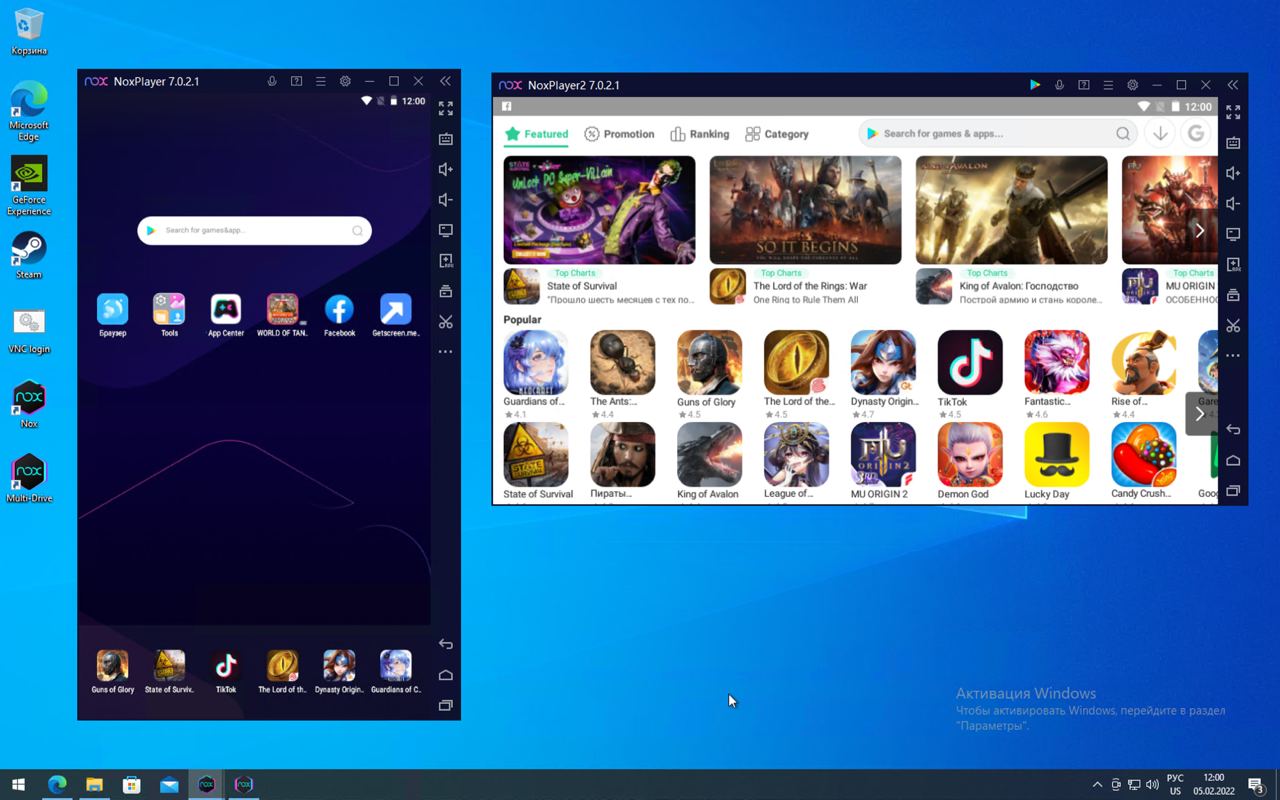The image size is (1280, 800).
Task: Click App Center search field
Action: [x=998, y=134]
